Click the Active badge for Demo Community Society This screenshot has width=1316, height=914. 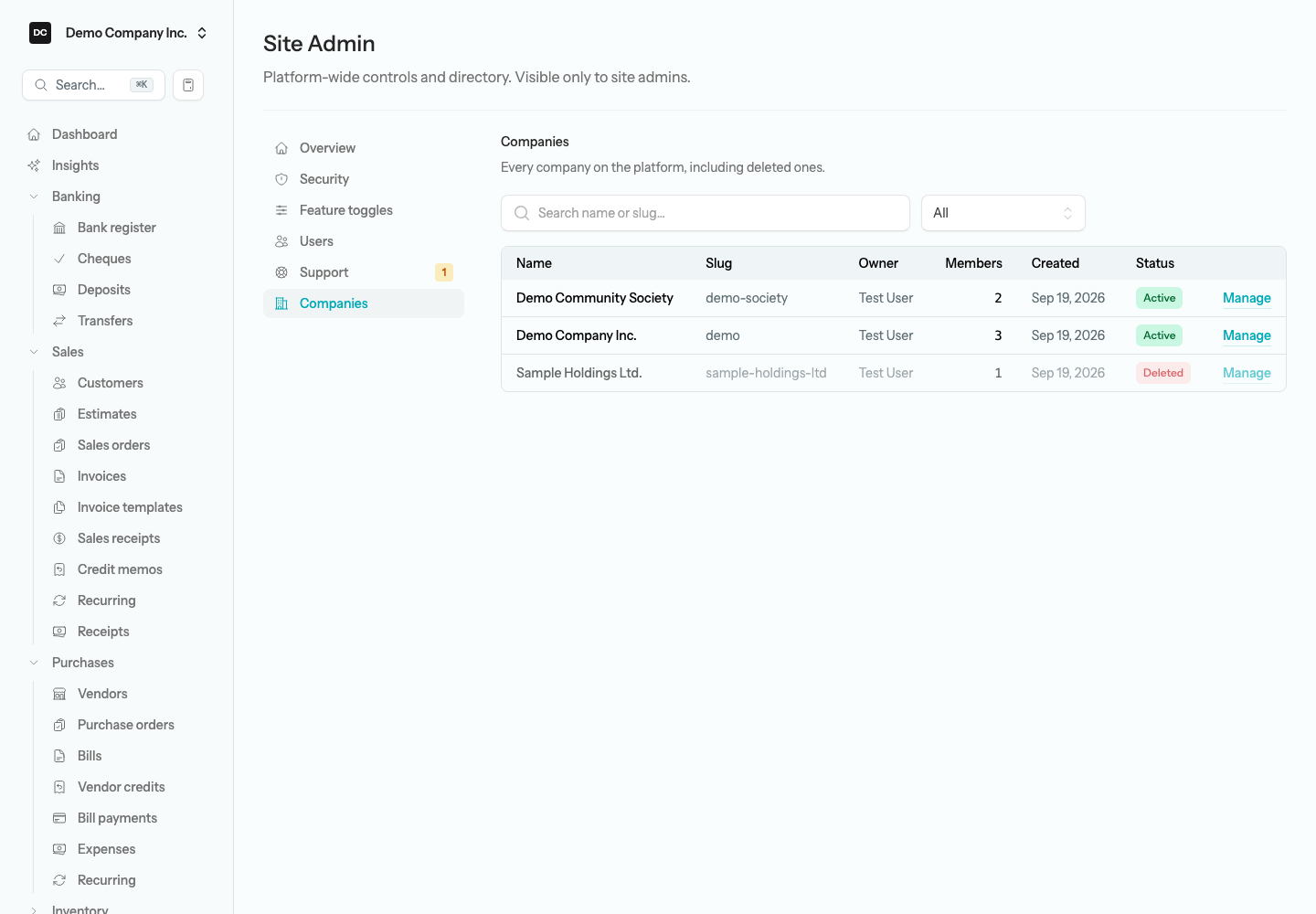click(x=1159, y=298)
